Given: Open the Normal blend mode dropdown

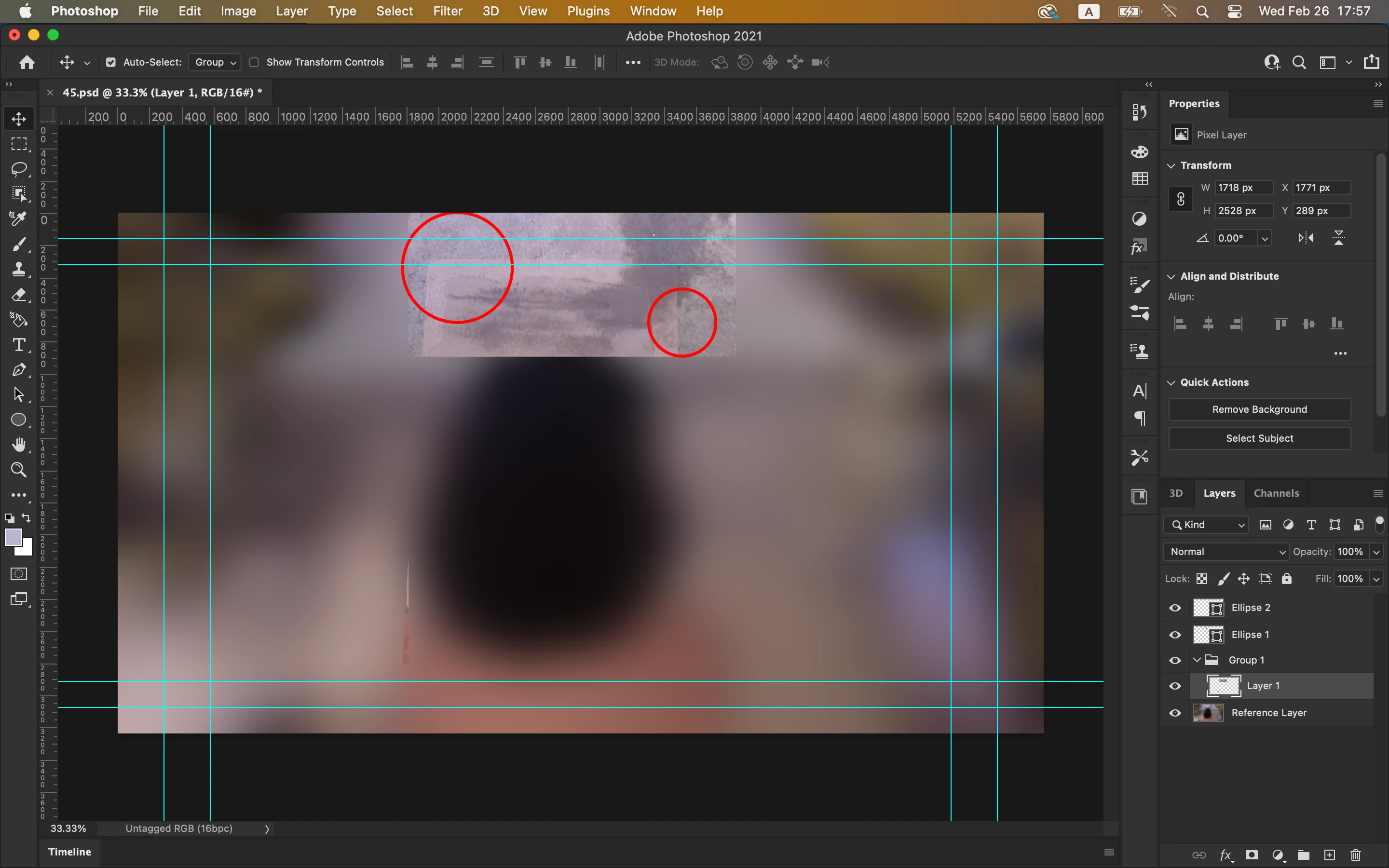Looking at the screenshot, I should click(x=1226, y=552).
